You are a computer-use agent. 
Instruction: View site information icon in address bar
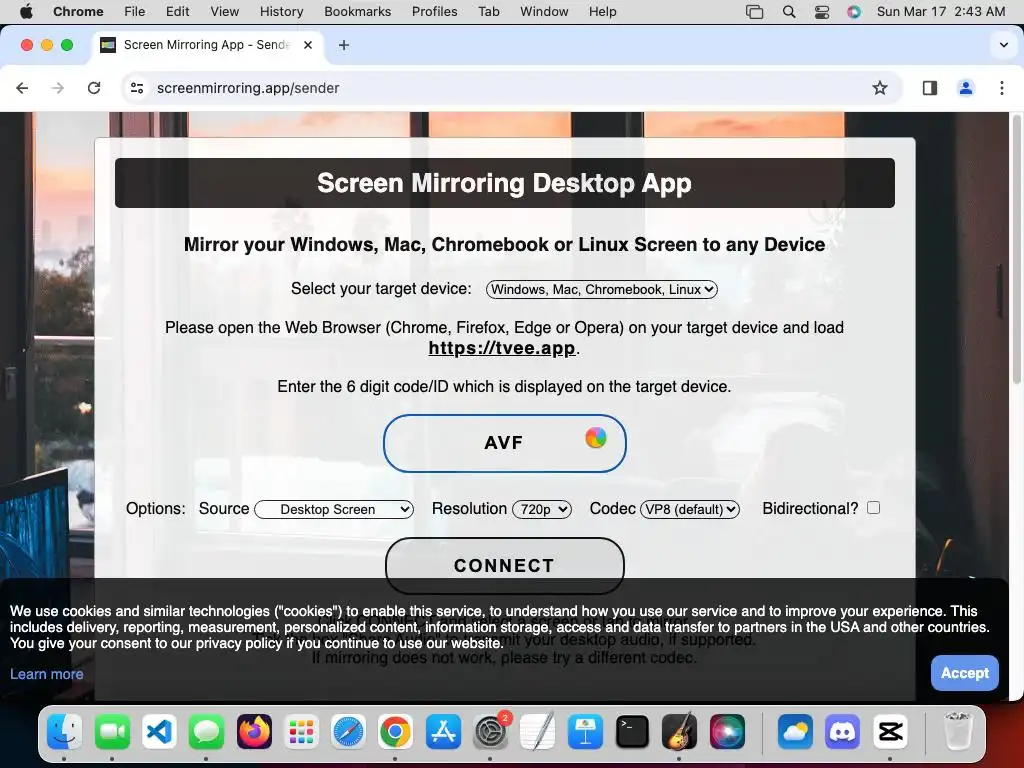(x=136, y=88)
